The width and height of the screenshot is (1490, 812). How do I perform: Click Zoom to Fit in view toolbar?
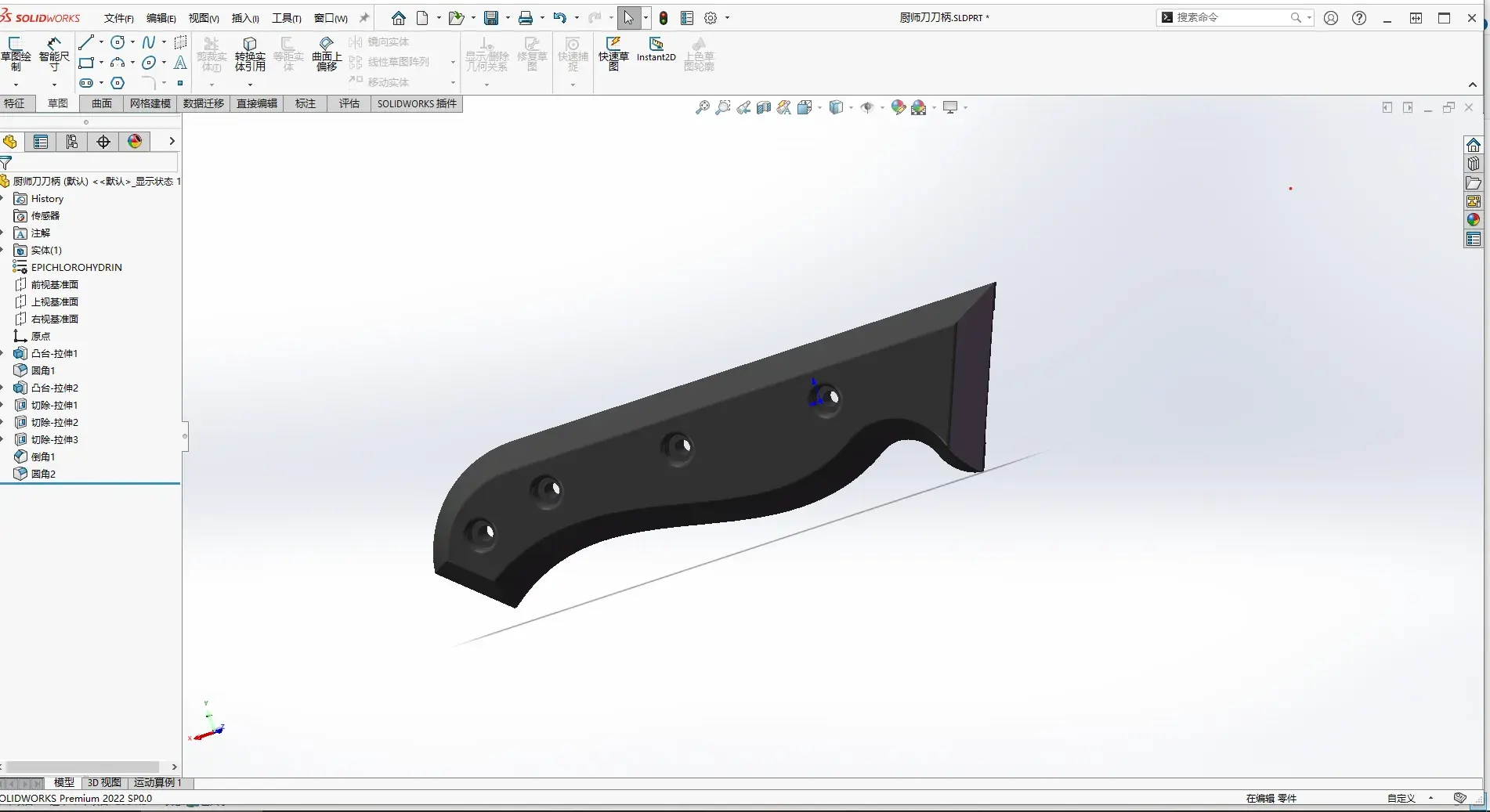click(x=703, y=107)
